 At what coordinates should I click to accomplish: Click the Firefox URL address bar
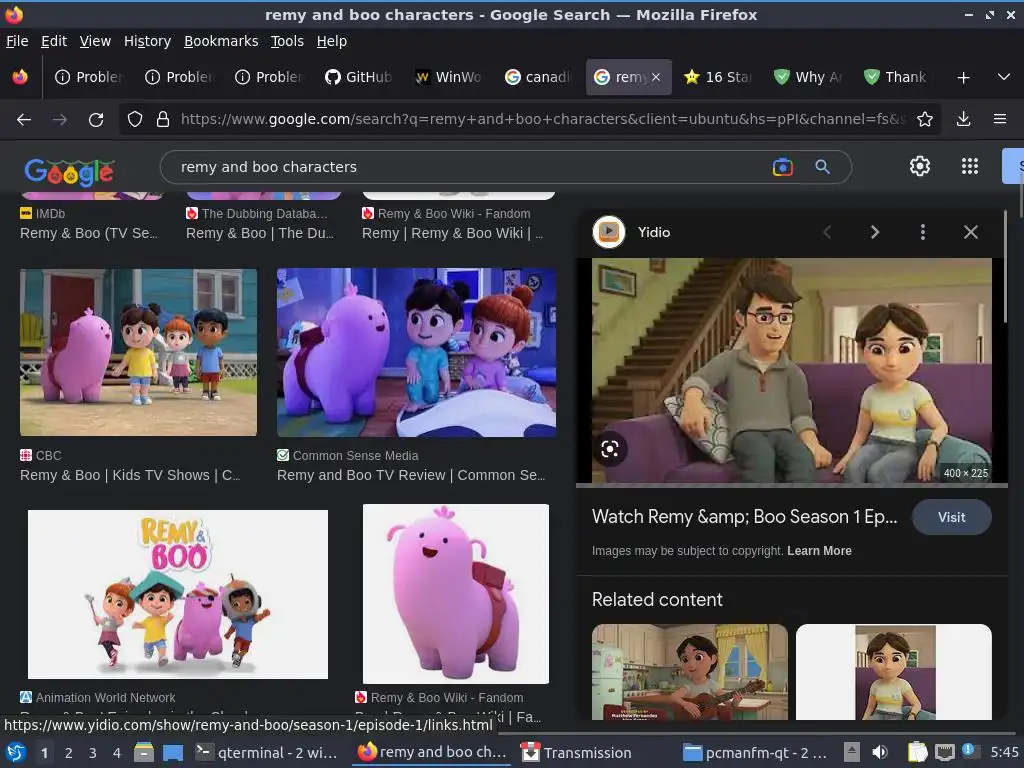542,120
